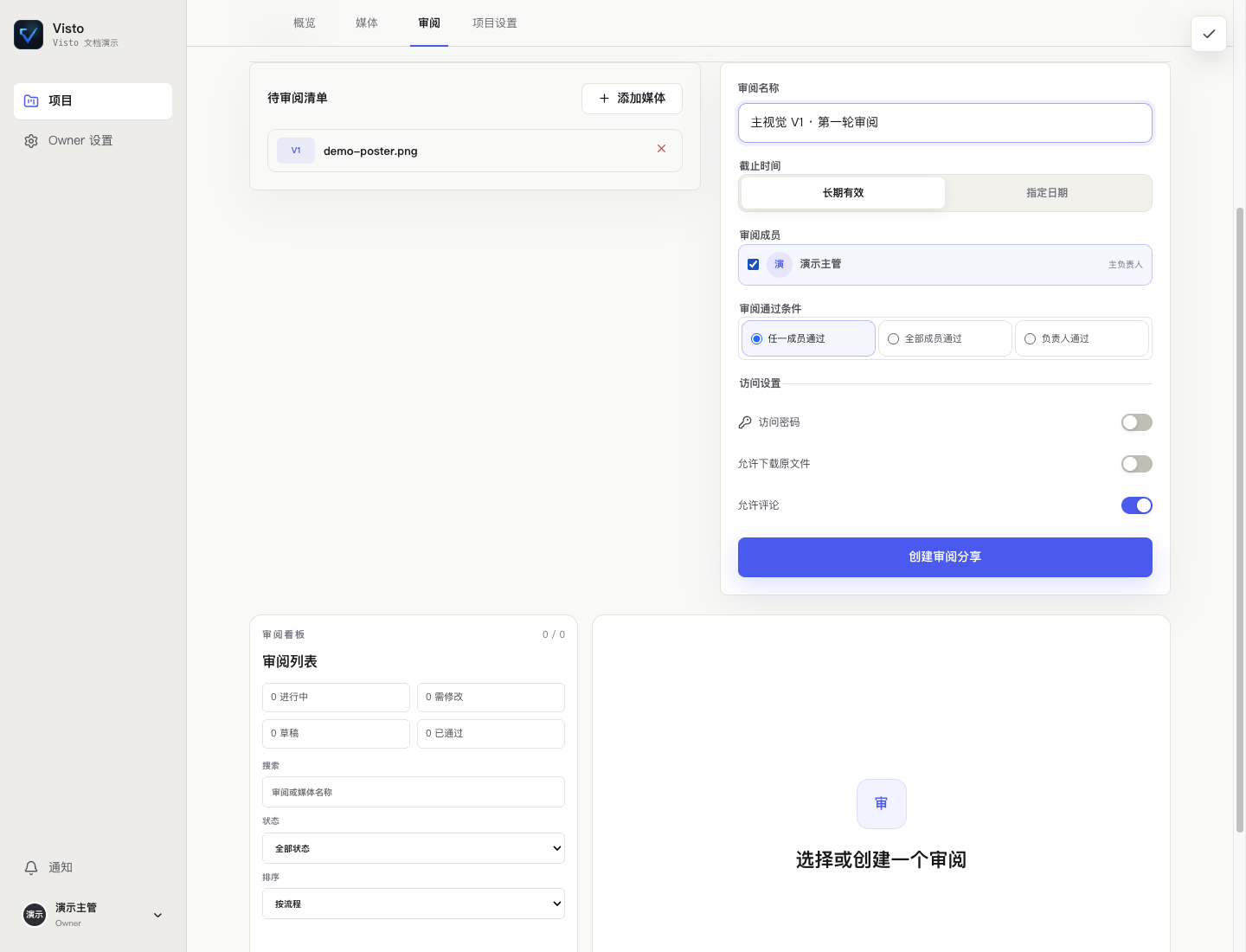Viewport: 1246px width, 952px height.
Task: Select 任一成员通过 radio option
Action: 808,338
